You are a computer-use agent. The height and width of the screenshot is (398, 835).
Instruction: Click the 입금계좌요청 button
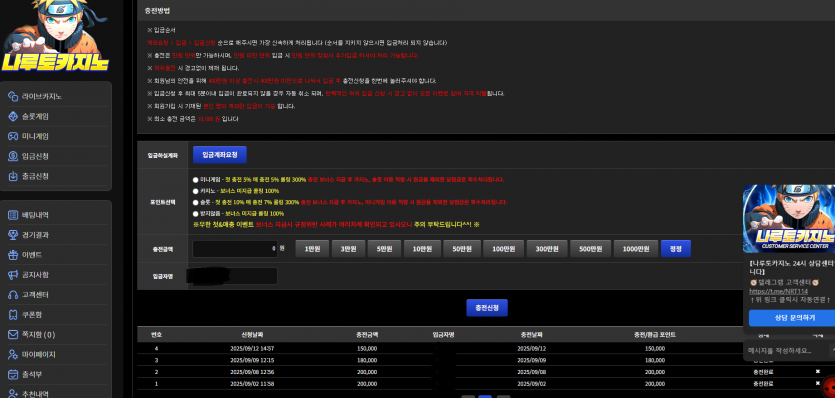219,155
